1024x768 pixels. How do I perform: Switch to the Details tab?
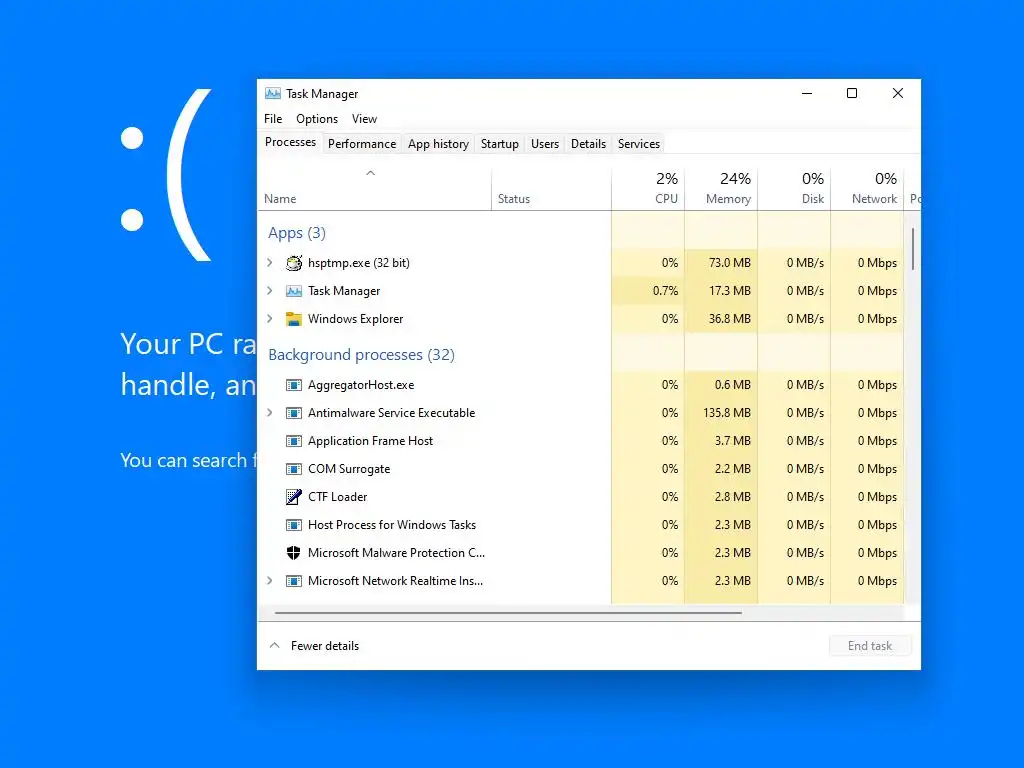click(588, 144)
